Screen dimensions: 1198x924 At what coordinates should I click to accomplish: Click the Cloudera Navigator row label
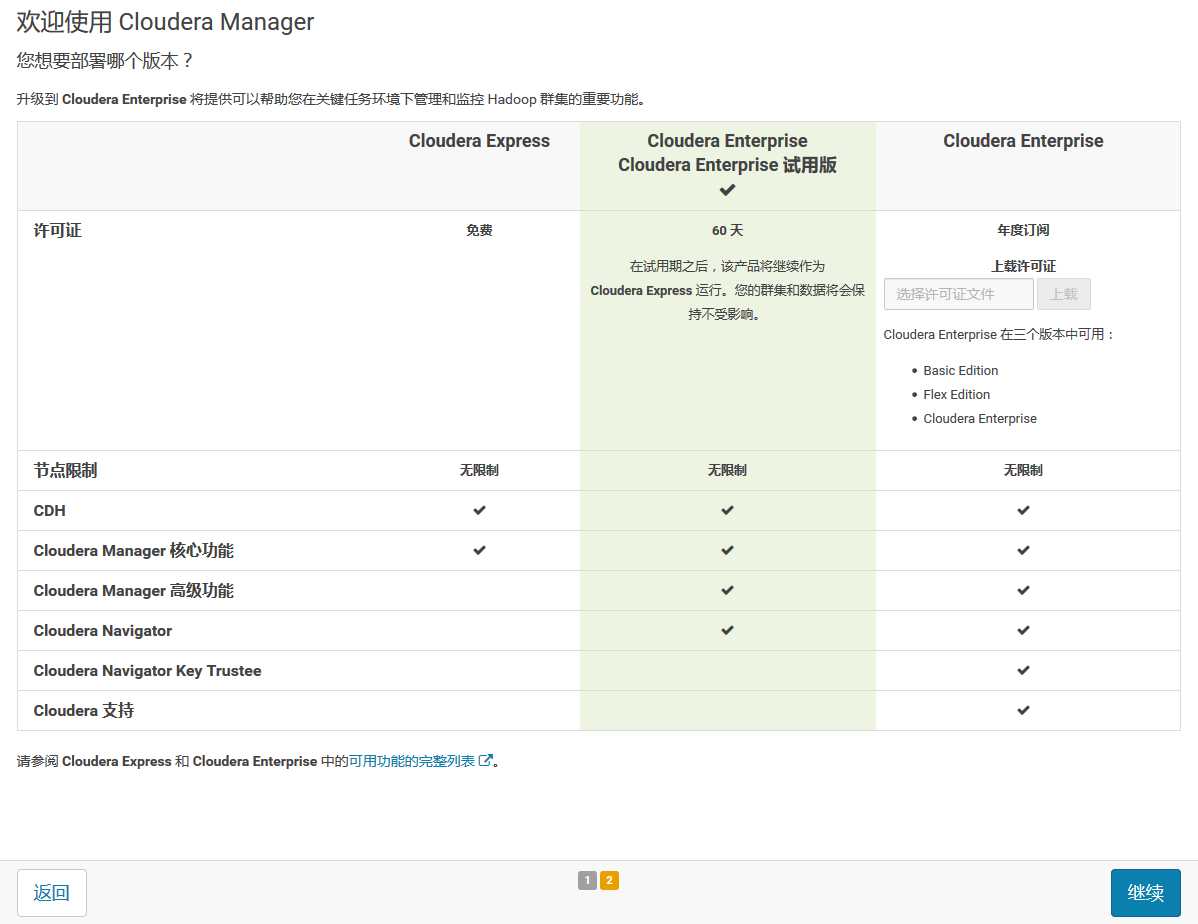coord(102,631)
